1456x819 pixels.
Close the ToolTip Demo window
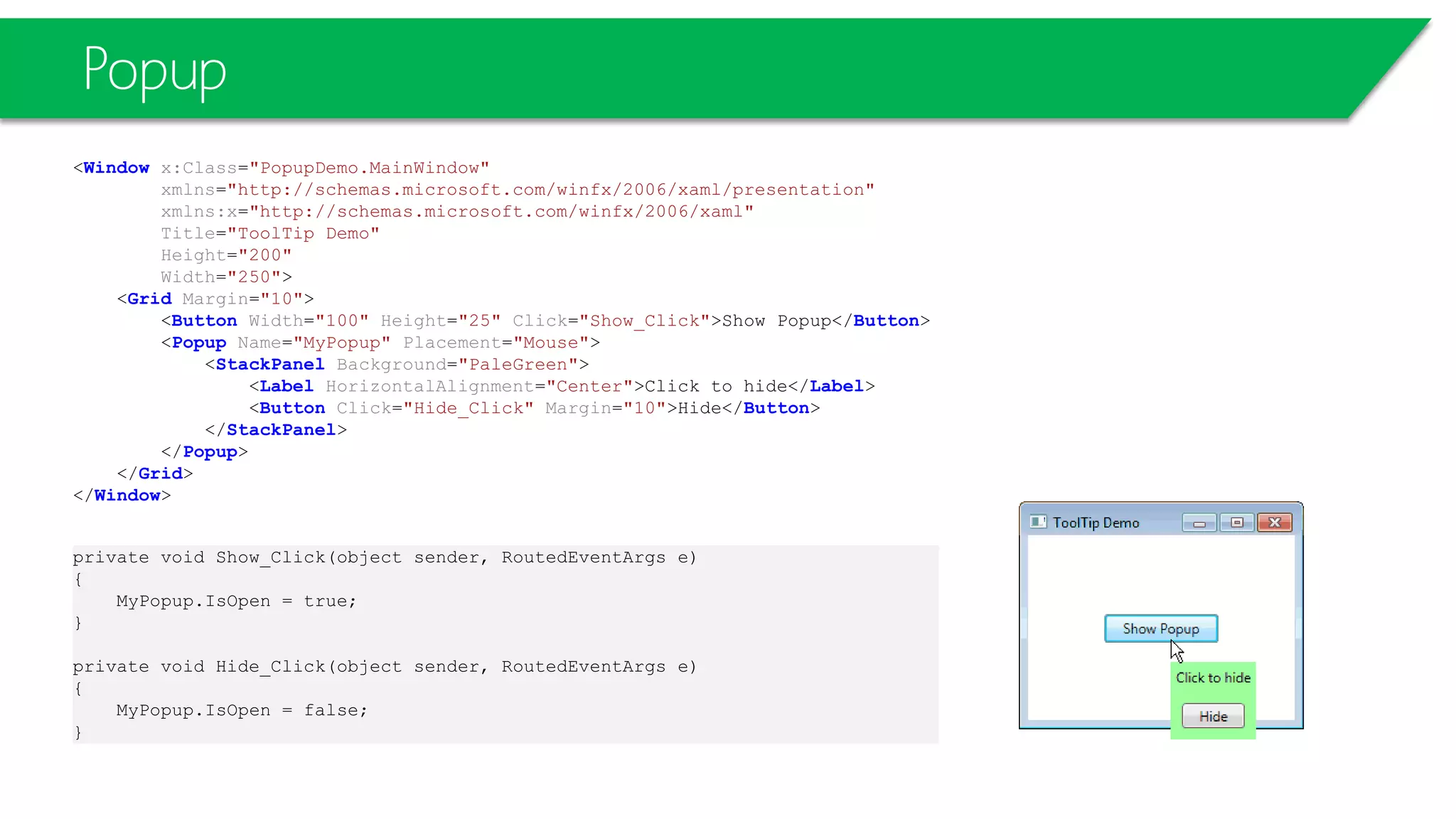tap(1275, 523)
